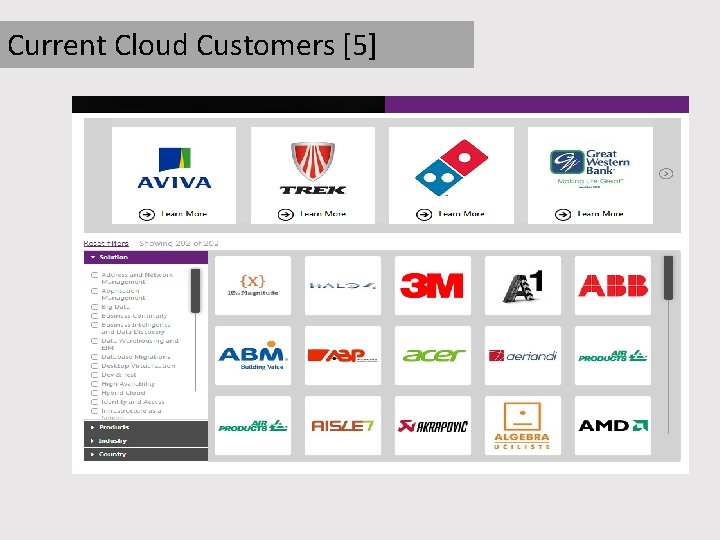
Task: Check Address and Network Management filter
Action: pyautogui.click(x=95, y=275)
